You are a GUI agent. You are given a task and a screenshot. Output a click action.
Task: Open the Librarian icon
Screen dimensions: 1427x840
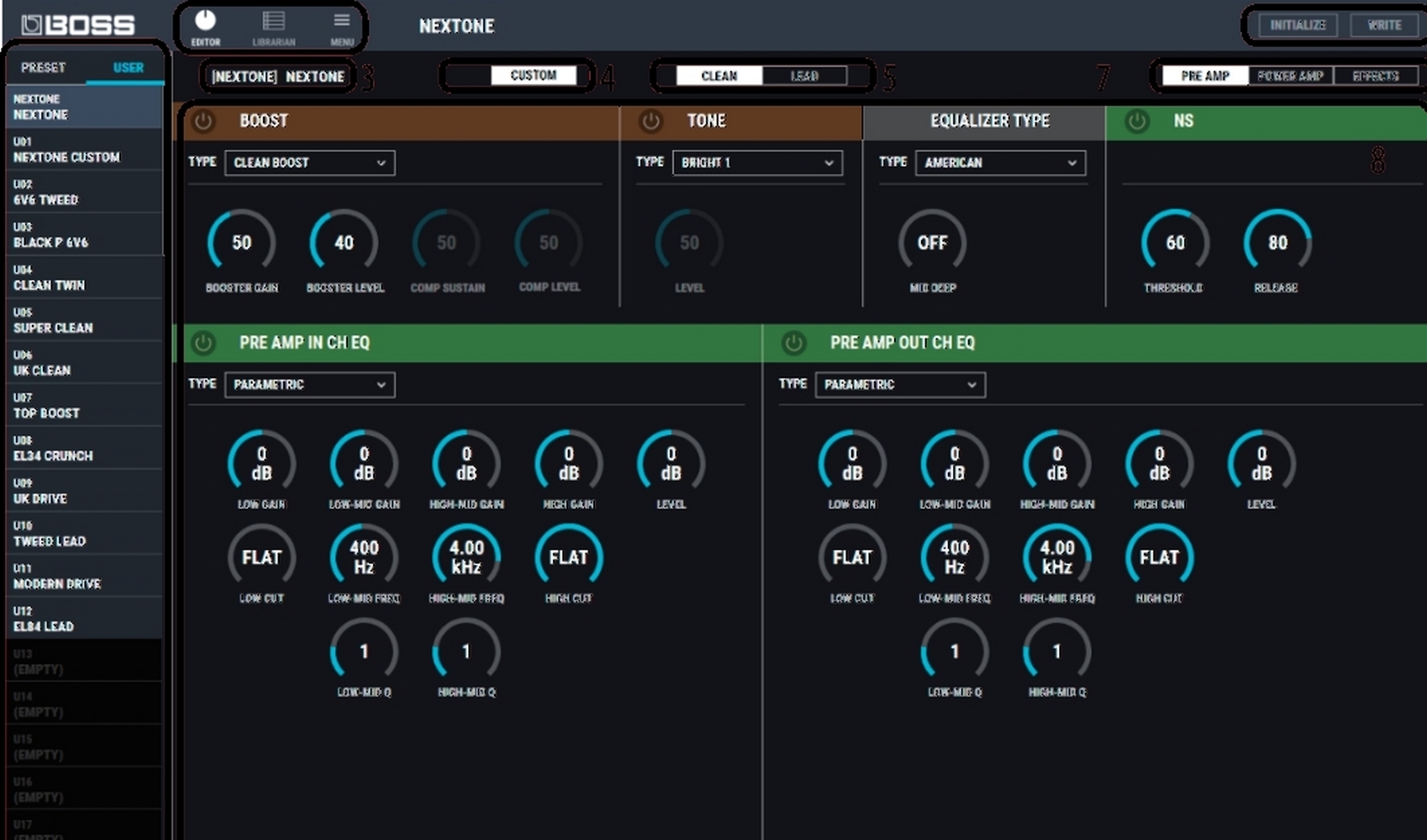tap(274, 27)
